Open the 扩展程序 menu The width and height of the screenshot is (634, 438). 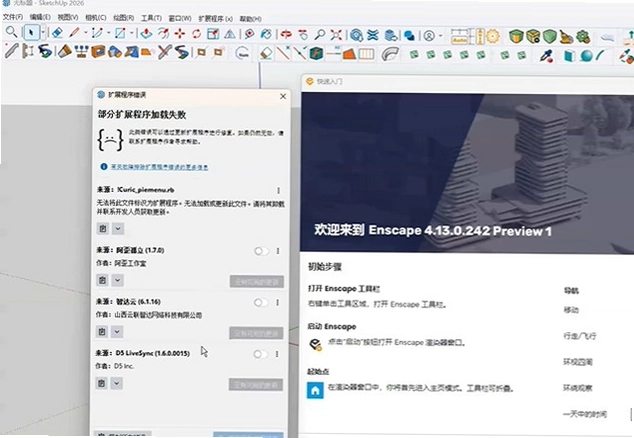[x=215, y=19]
